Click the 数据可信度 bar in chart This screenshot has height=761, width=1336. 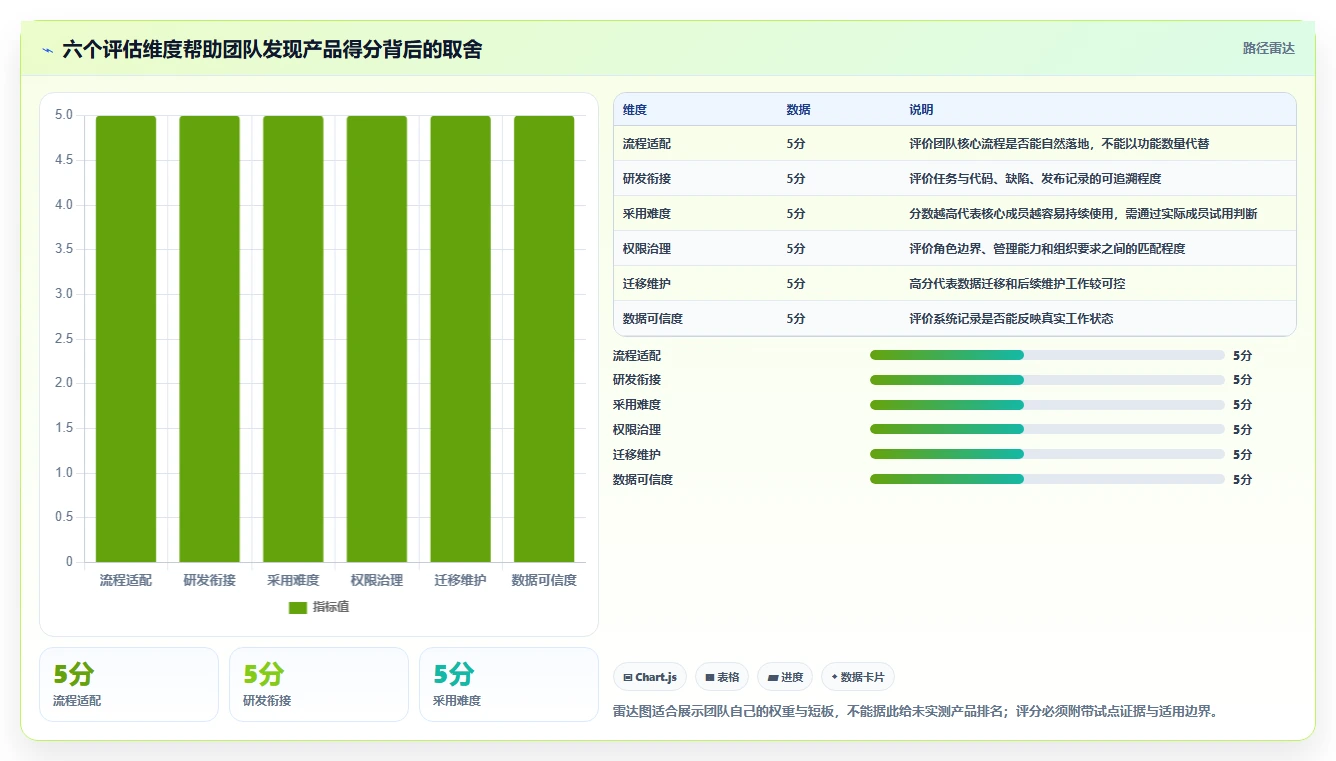[544, 339]
